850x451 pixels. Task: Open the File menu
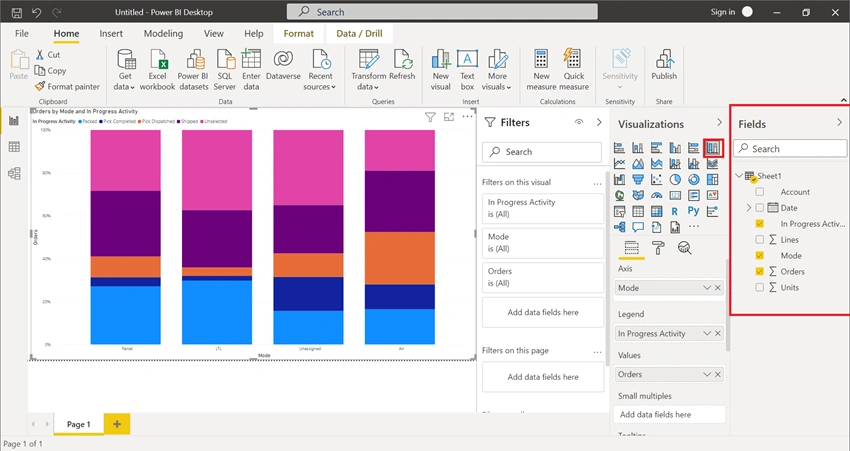click(x=22, y=34)
